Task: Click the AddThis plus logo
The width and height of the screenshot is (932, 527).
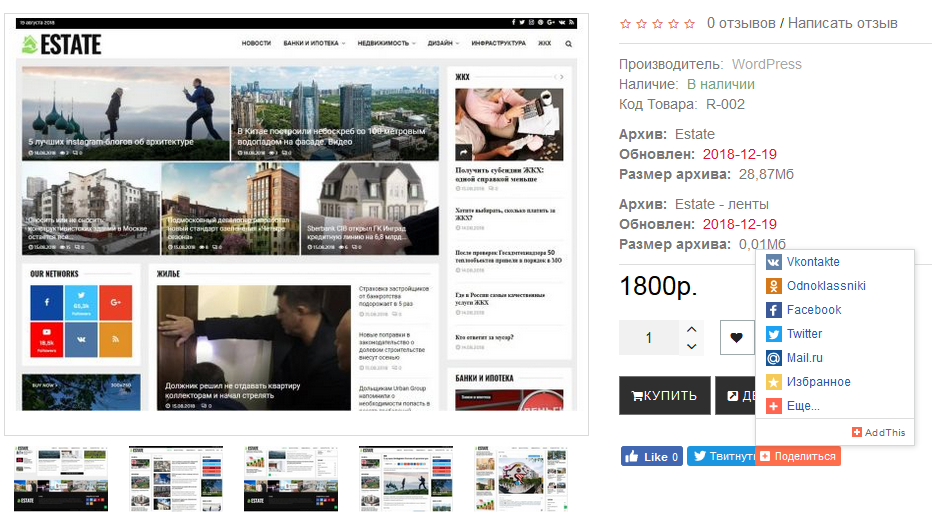Action: click(x=857, y=432)
